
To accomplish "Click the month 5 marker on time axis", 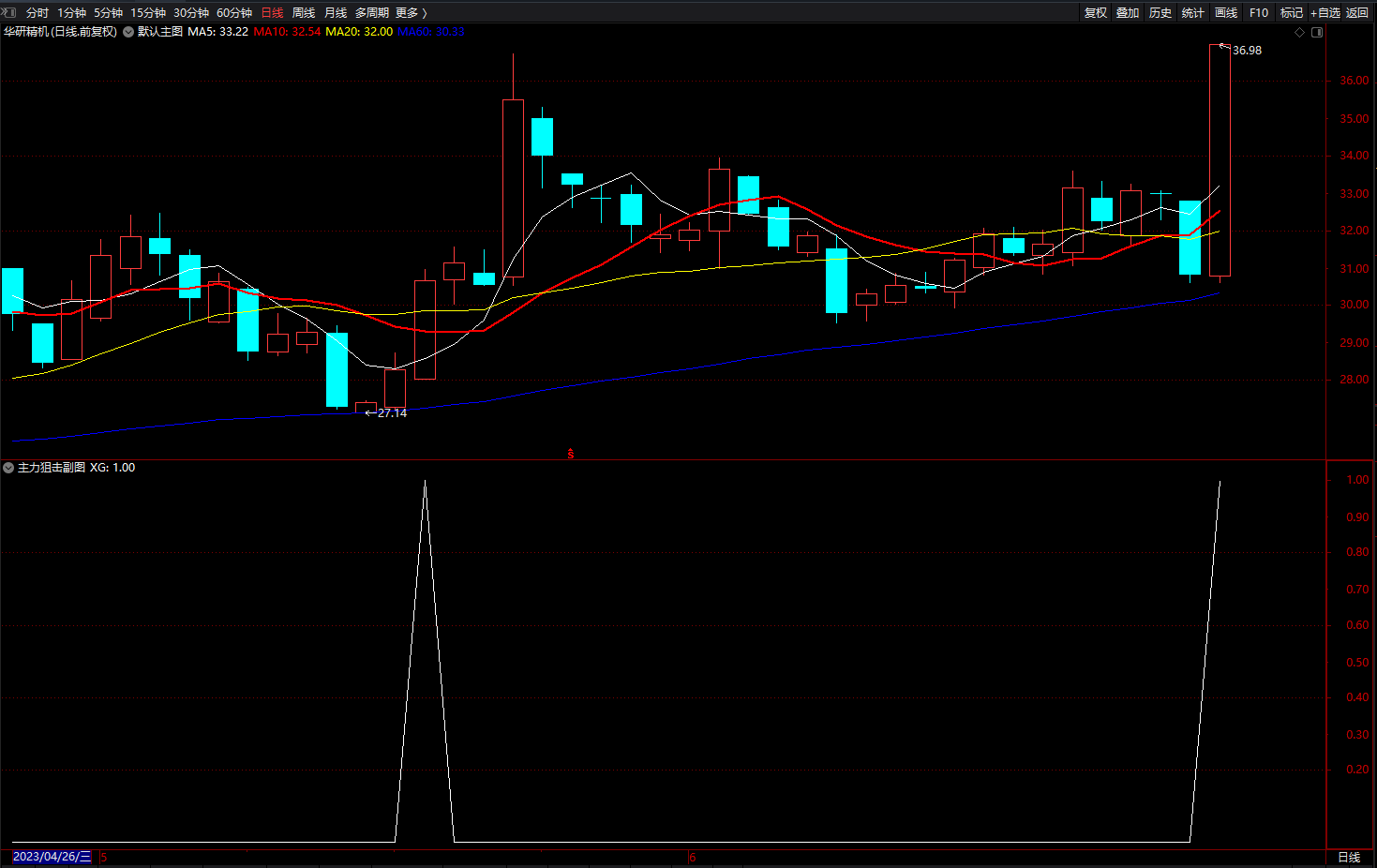I will click(103, 858).
